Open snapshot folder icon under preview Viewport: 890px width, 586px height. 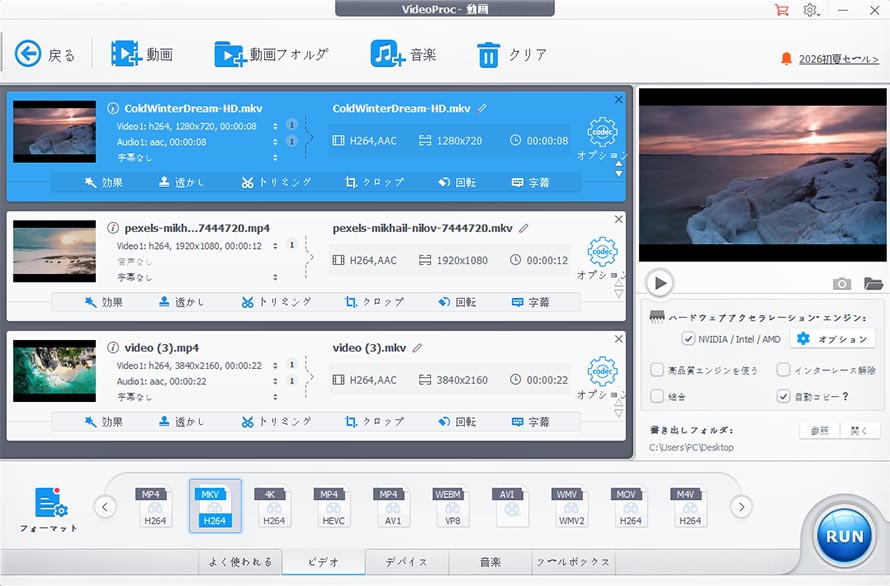pos(873,283)
